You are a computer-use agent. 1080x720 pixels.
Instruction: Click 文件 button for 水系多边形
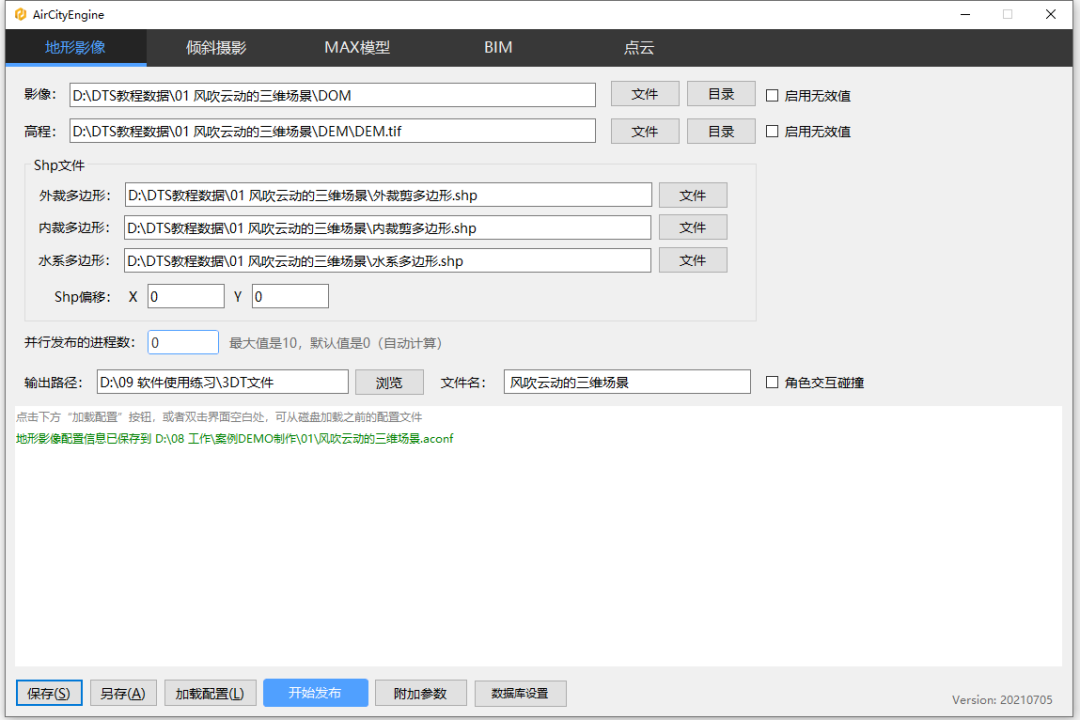pos(692,260)
